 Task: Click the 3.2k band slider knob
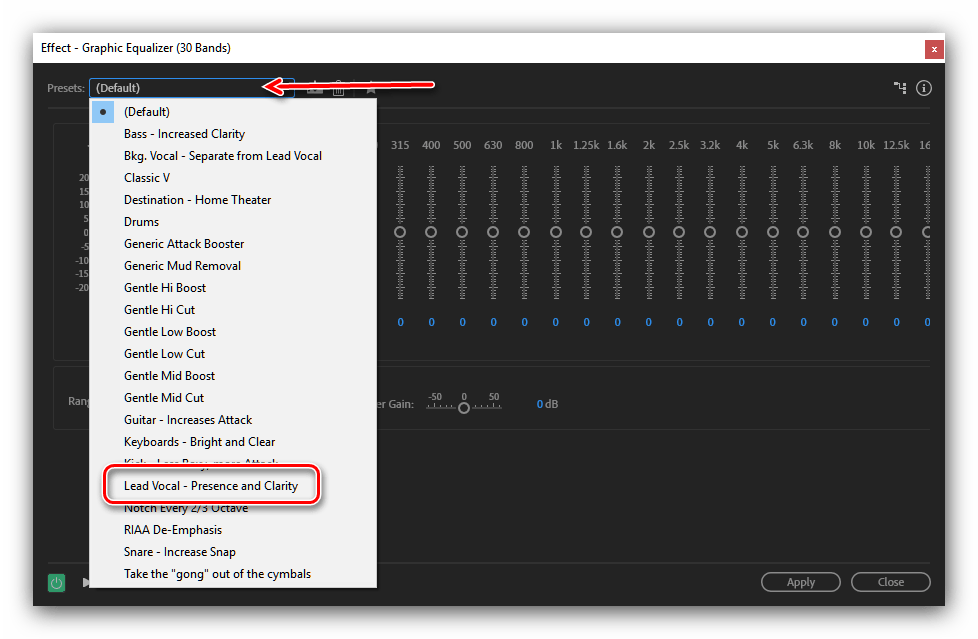click(x=710, y=232)
